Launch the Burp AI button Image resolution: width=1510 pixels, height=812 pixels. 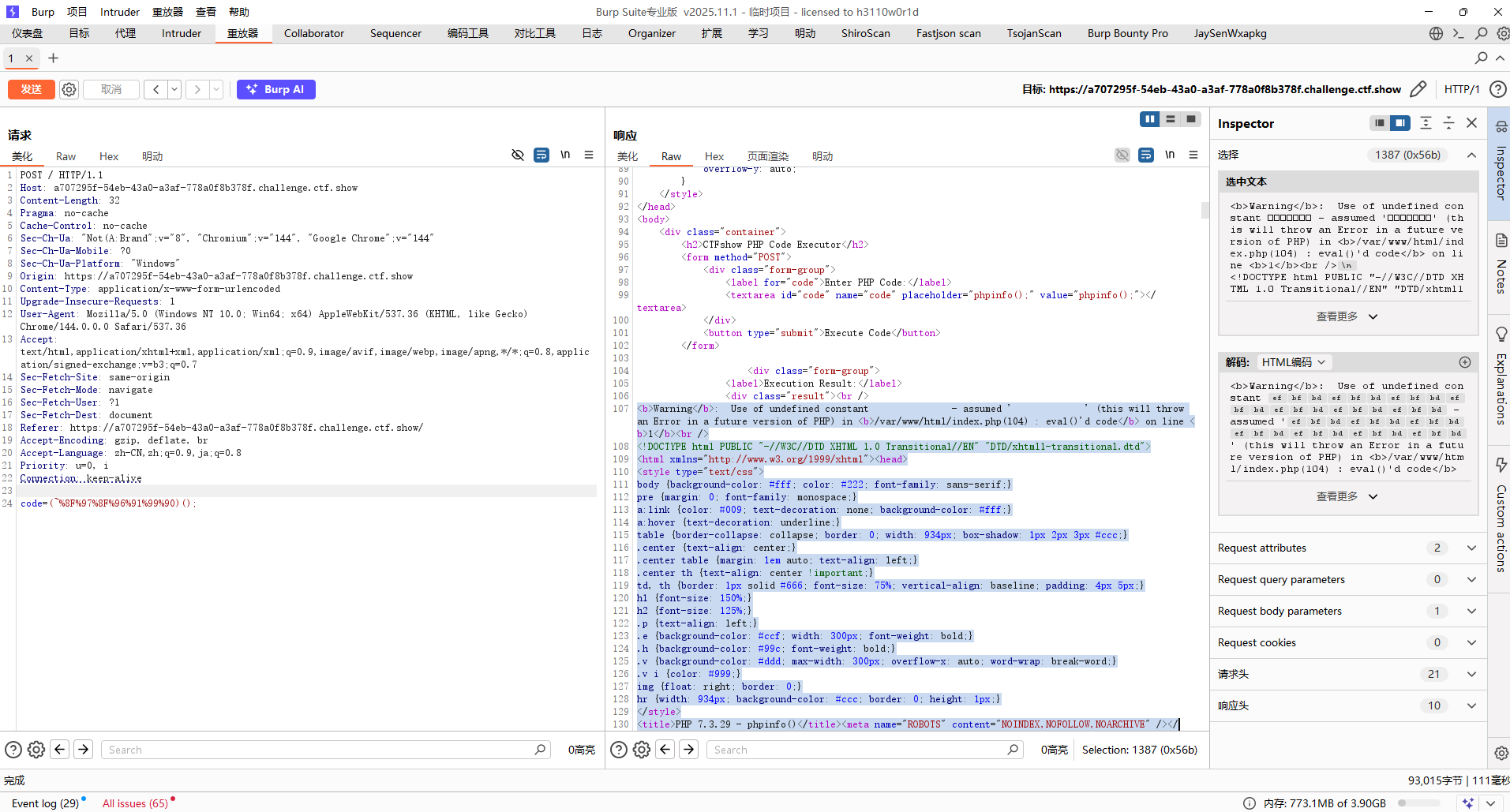276,89
